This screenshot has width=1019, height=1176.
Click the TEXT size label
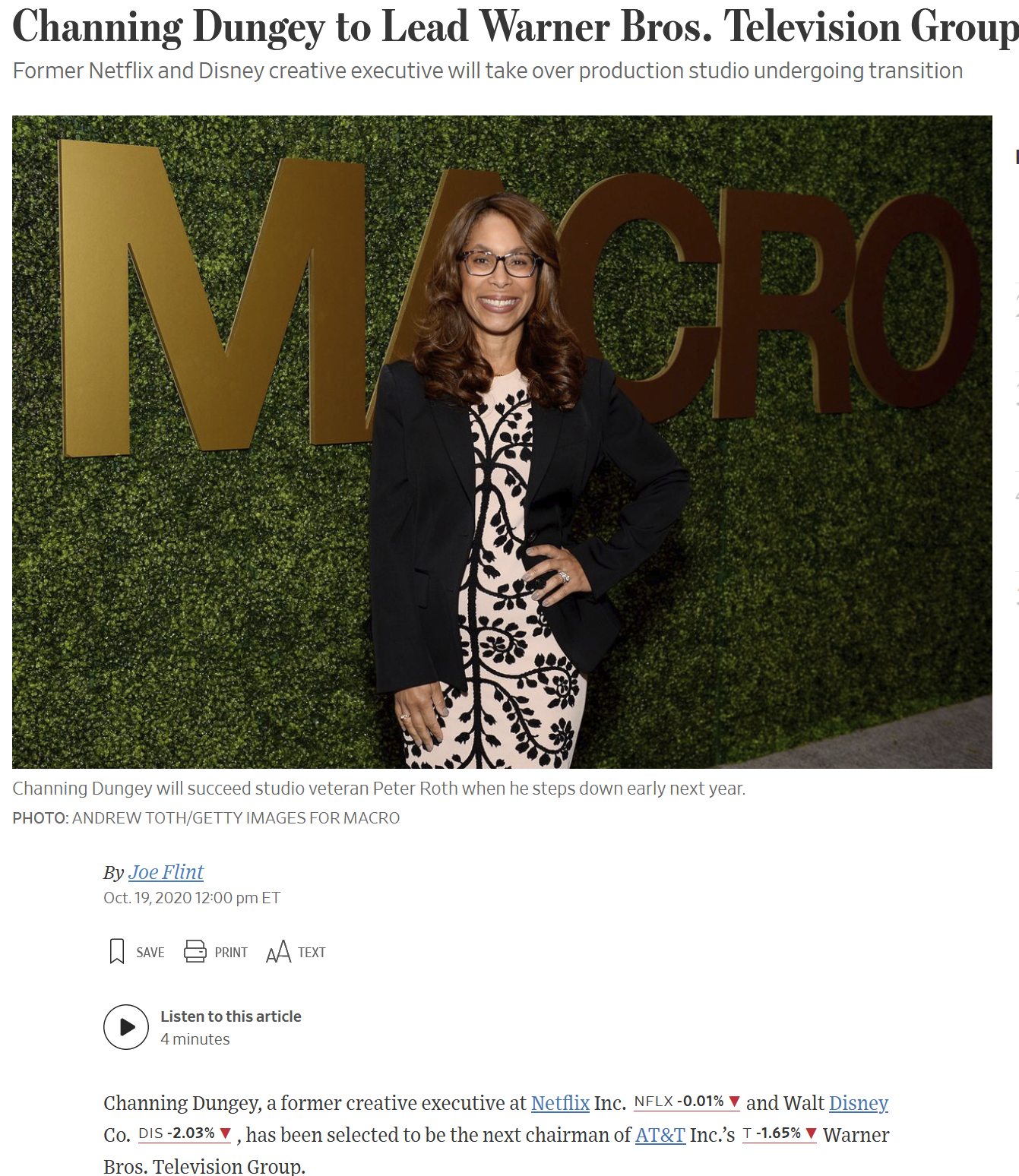pos(312,953)
